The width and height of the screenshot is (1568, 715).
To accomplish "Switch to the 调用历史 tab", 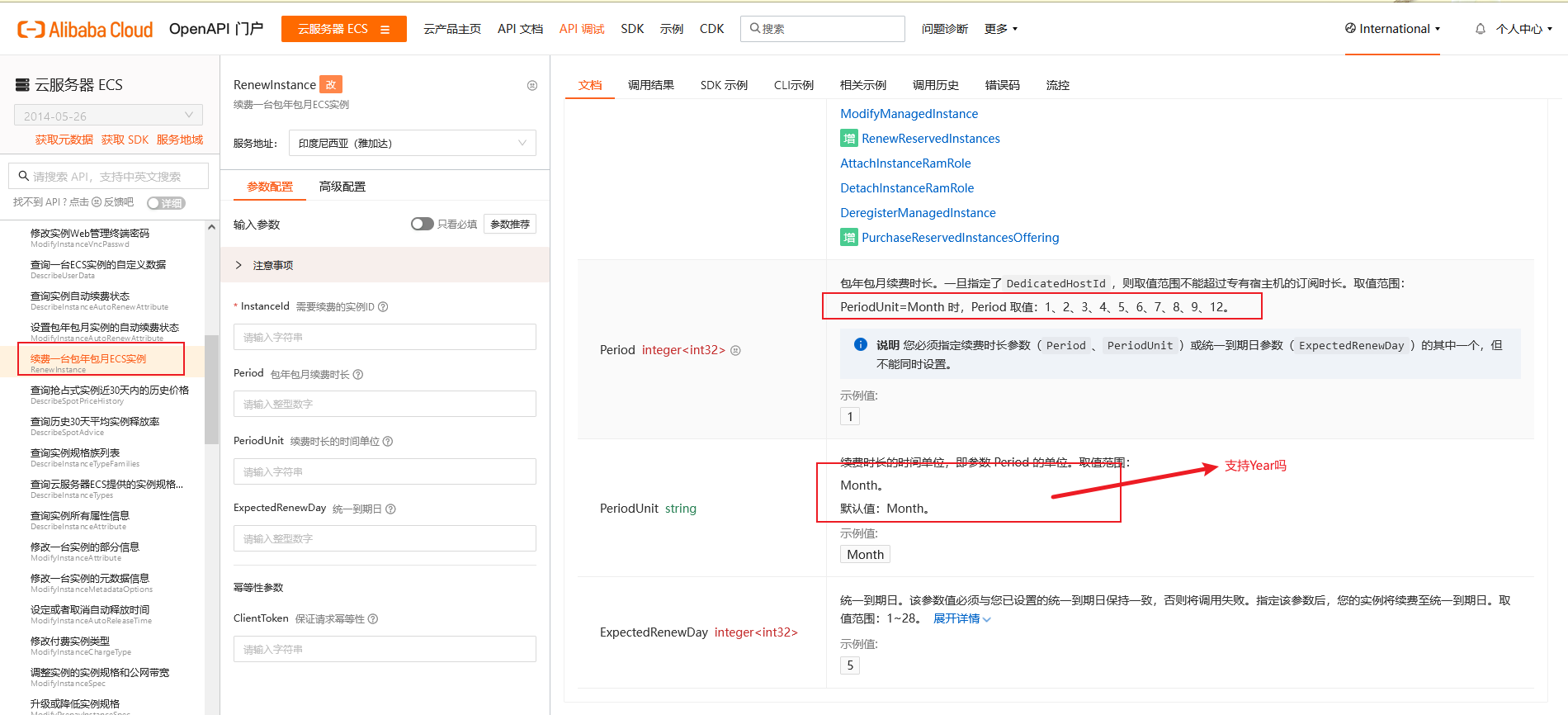I will coord(936,85).
